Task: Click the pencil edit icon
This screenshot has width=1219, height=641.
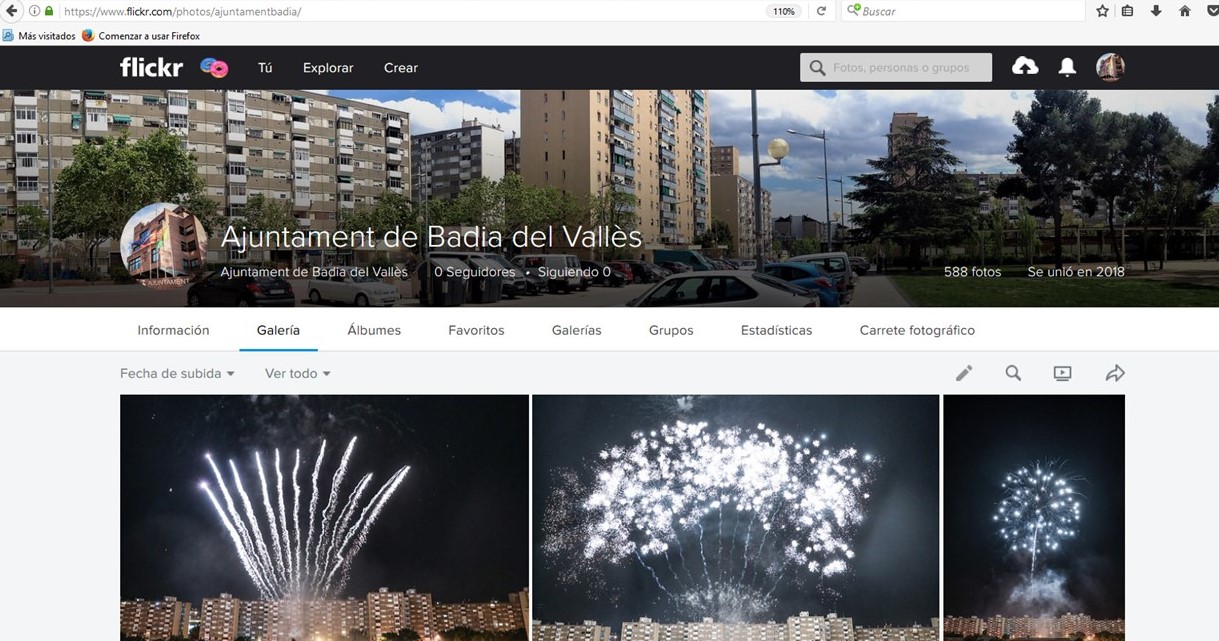Action: click(964, 373)
